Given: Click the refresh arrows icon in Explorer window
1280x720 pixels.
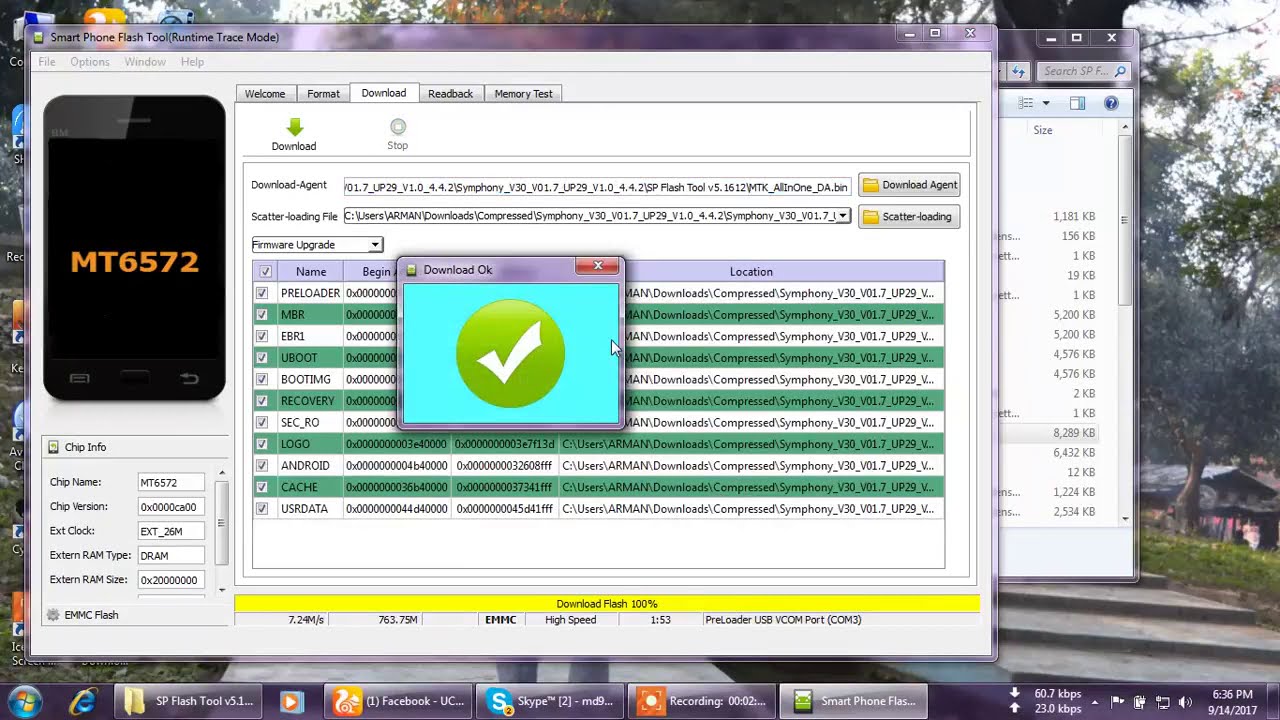Looking at the screenshot, I should coord(1018,71).
